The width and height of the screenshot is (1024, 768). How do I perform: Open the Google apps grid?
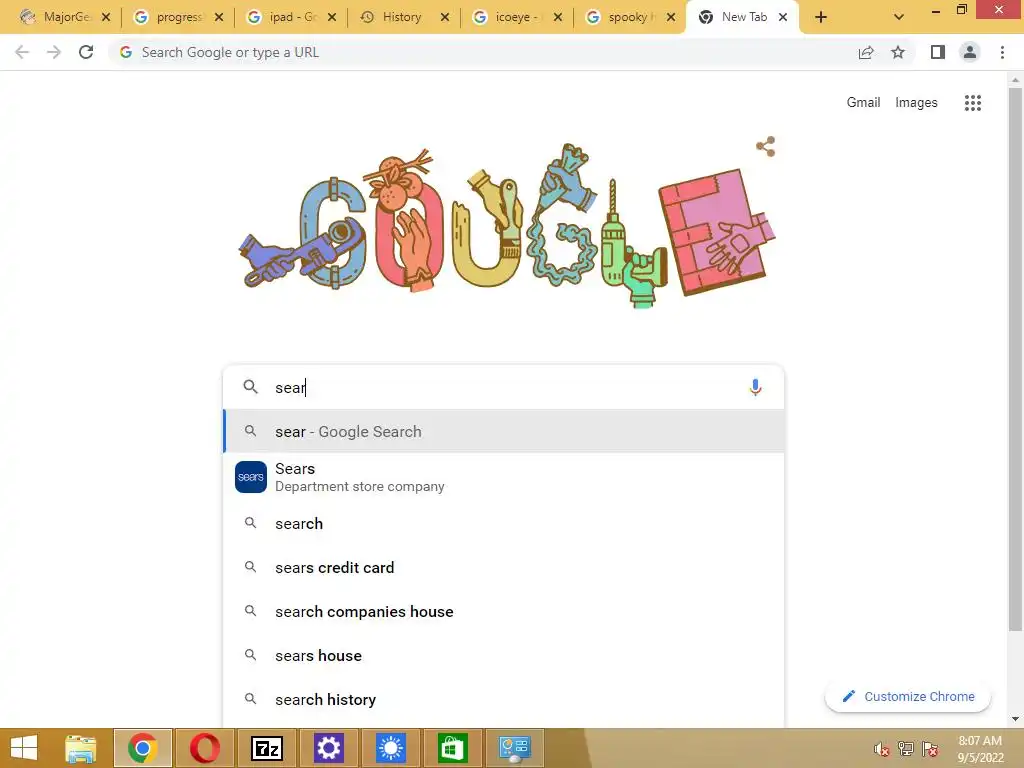coord(972,103)
